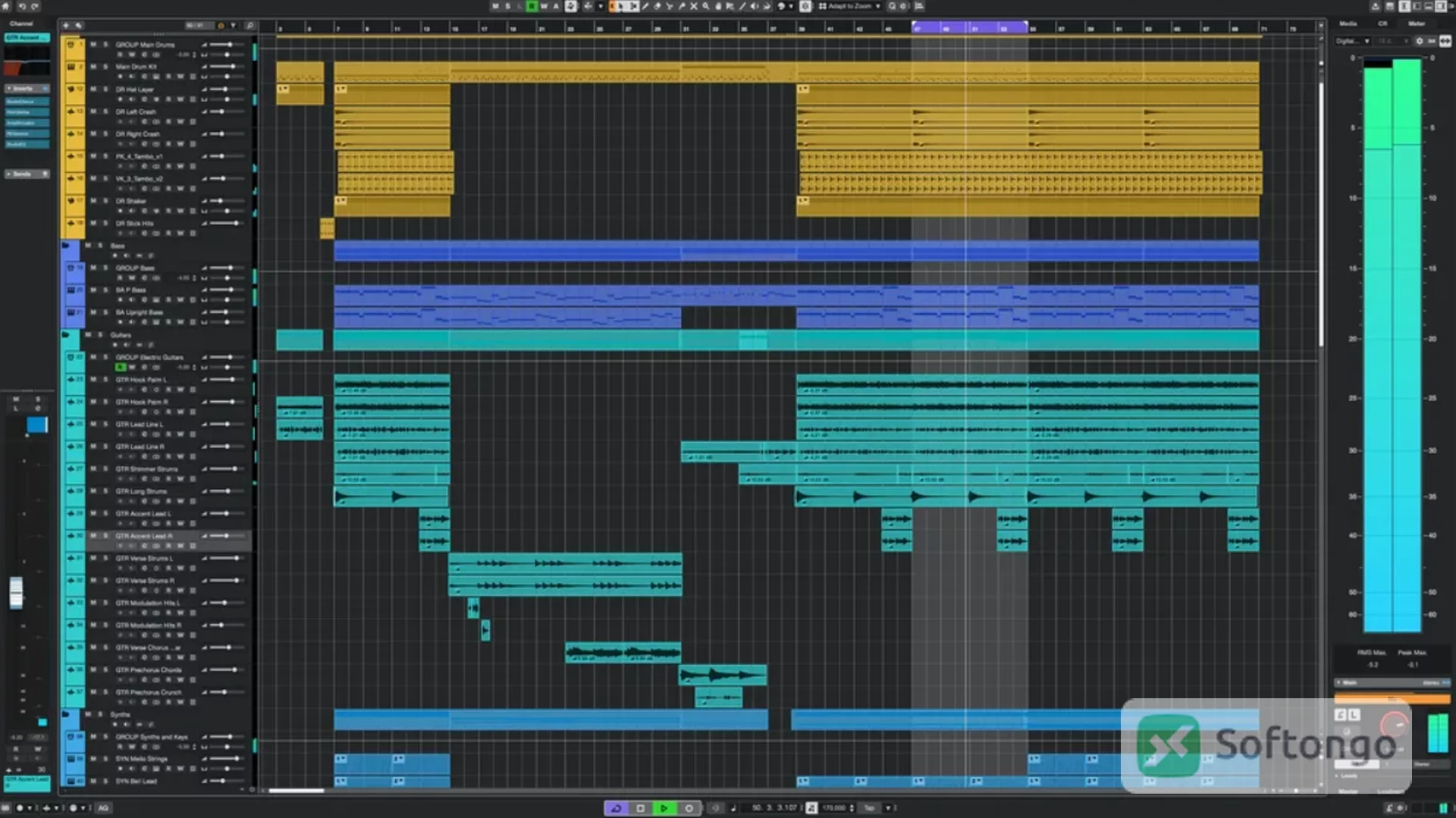Expand the Sends section in the Inspector
Screen dimensions: 1456x818
coord(27,174)
